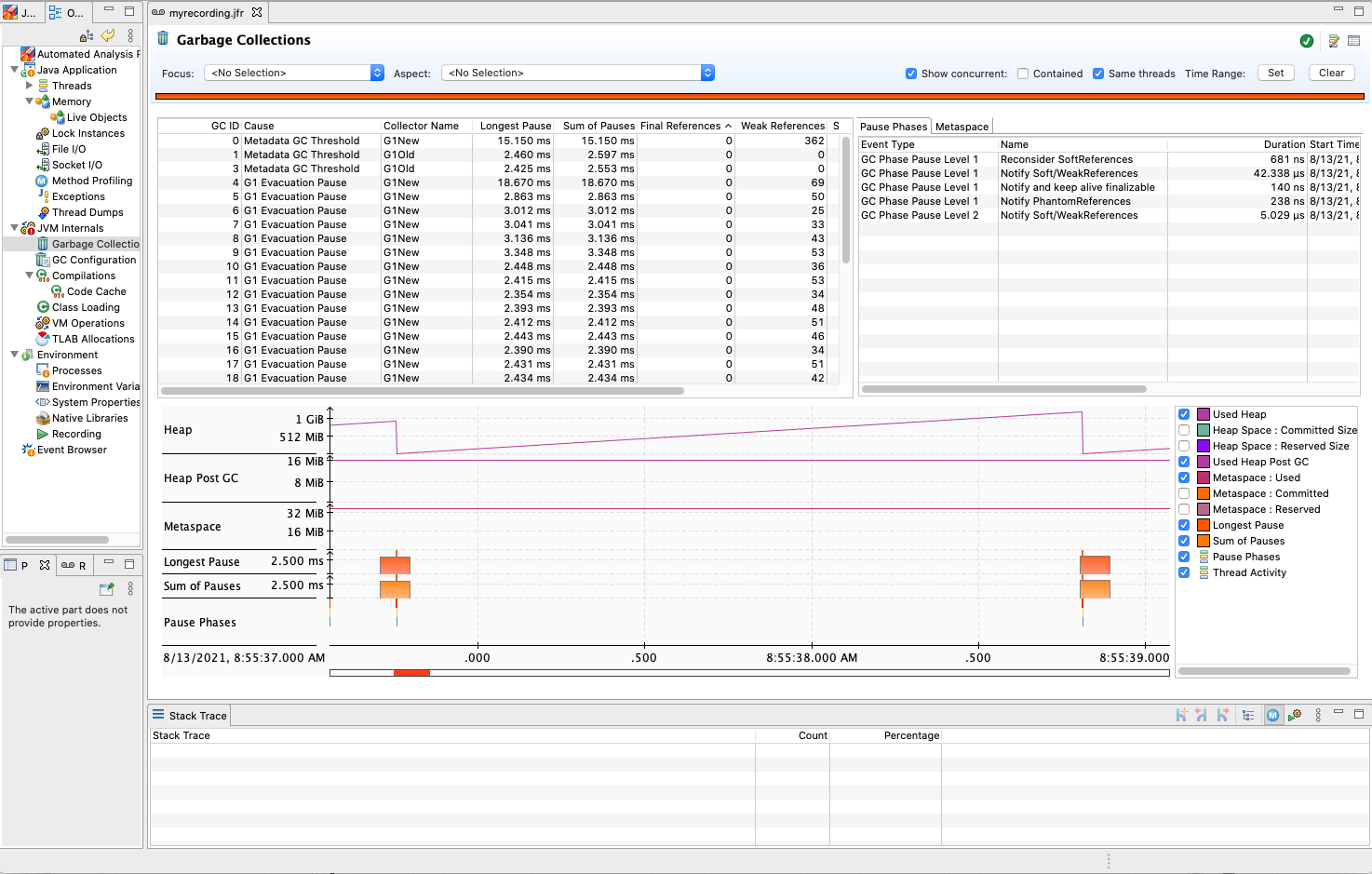Enable the Contained checkbox
This screenshot has width=1372, height=874.
(1023, 74)
